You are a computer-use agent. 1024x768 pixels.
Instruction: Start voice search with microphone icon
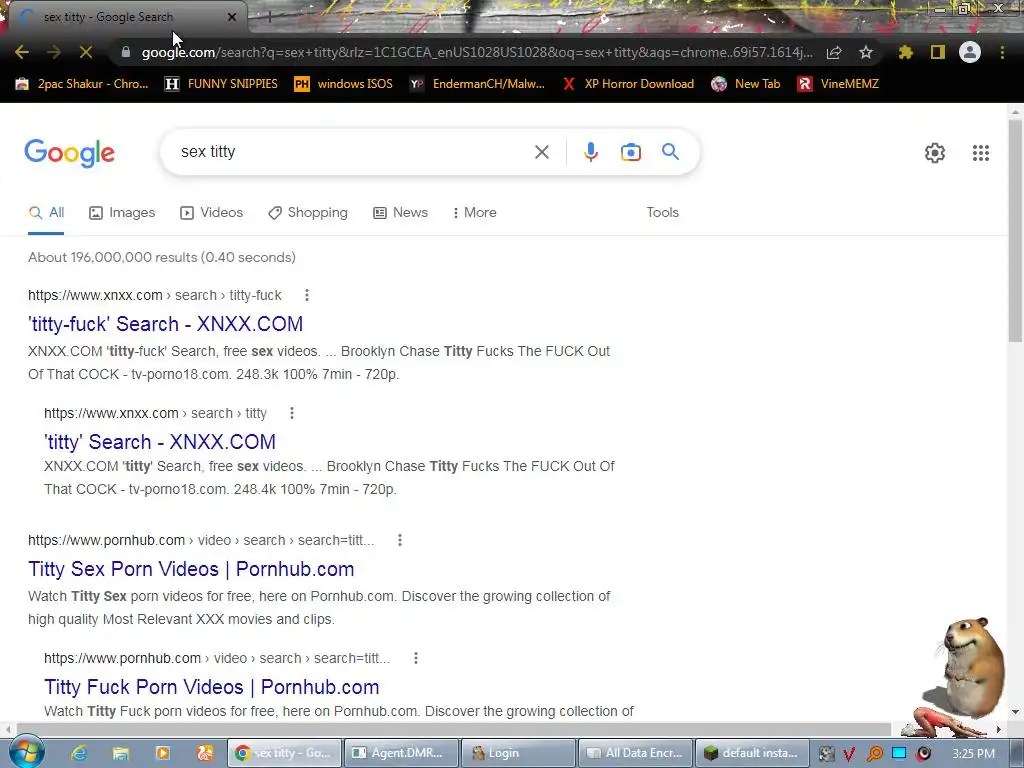click(590, 152)
